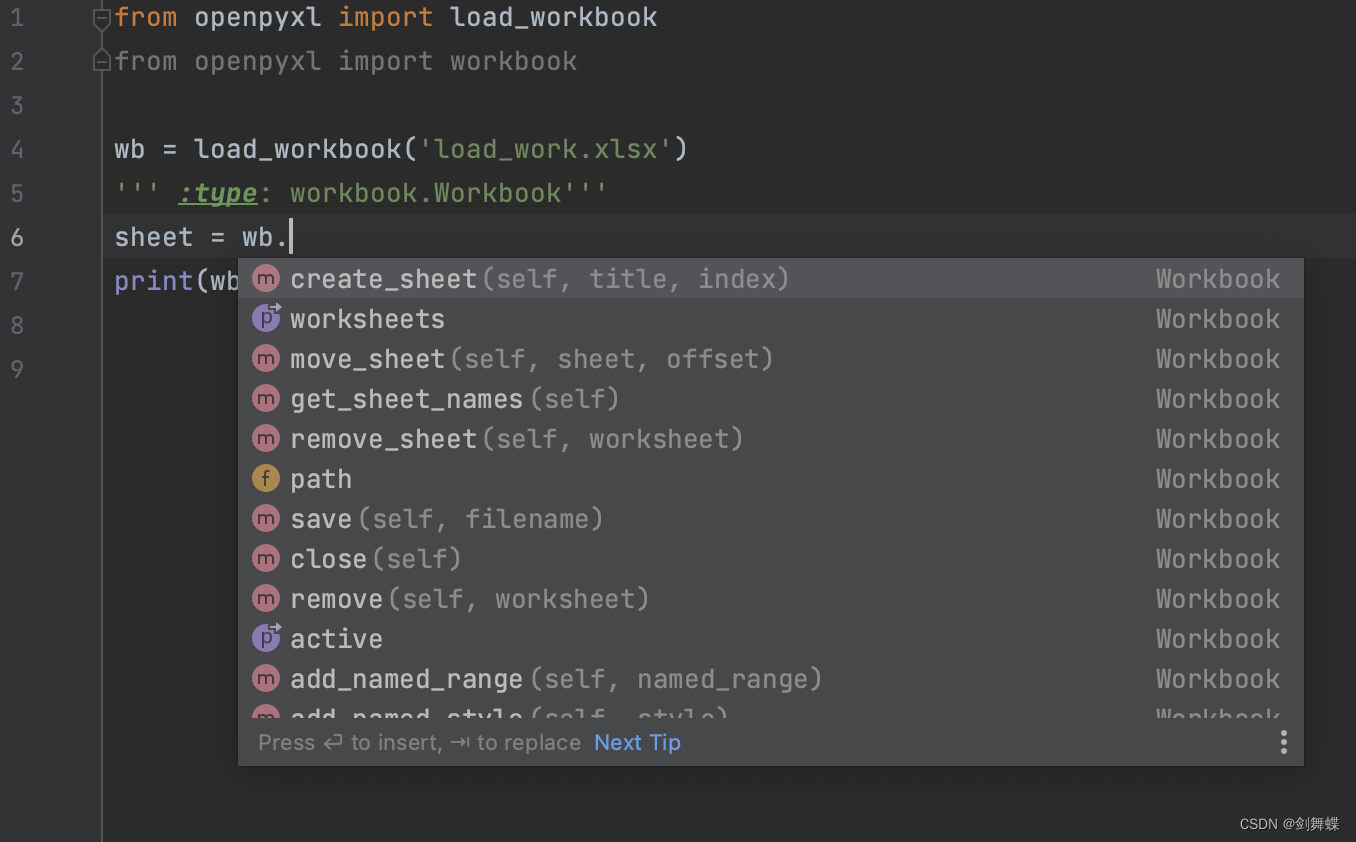
Task: Pick the active completion entry
Action: [x=770, y=638]
